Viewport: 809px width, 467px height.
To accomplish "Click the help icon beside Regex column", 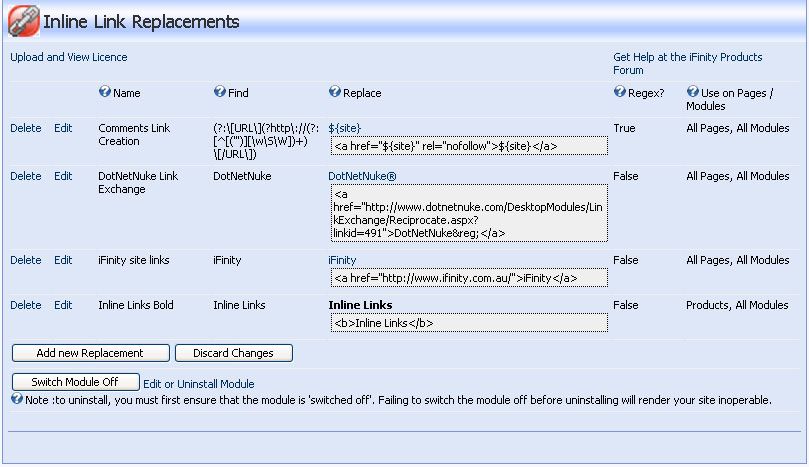I will tap(619, 93).
